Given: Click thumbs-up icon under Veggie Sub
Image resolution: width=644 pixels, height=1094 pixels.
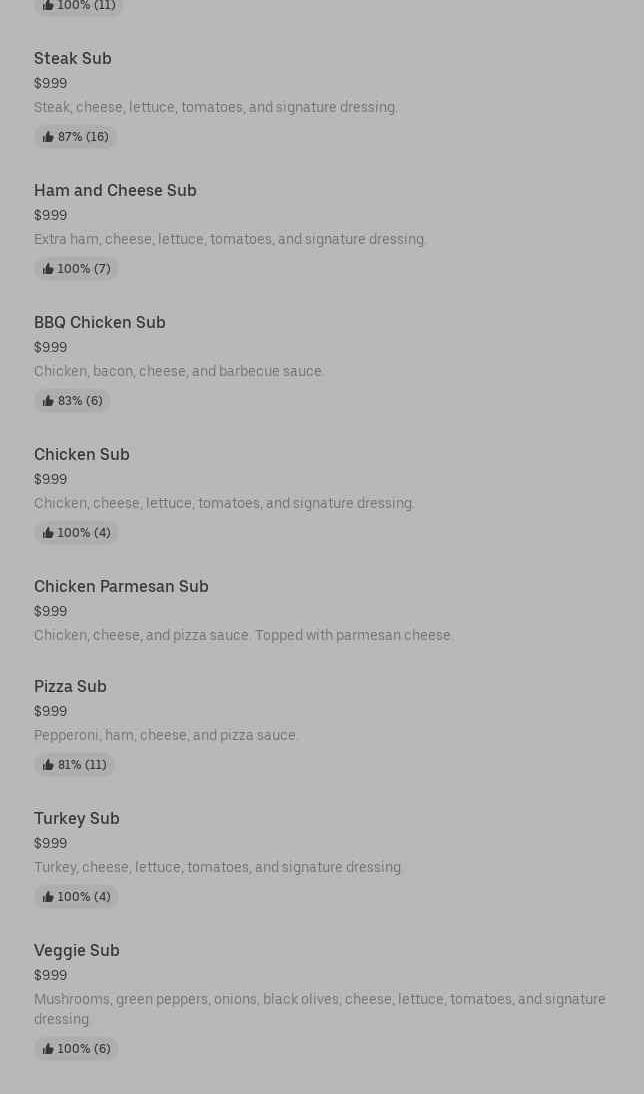Looking at the screenshot, I should [48, 1049].
